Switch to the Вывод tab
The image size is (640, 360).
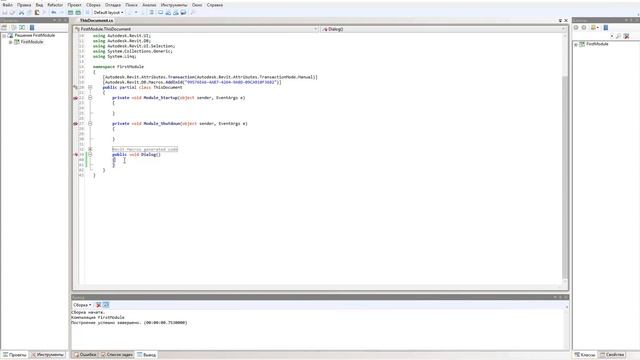click(x=147, y=355)
